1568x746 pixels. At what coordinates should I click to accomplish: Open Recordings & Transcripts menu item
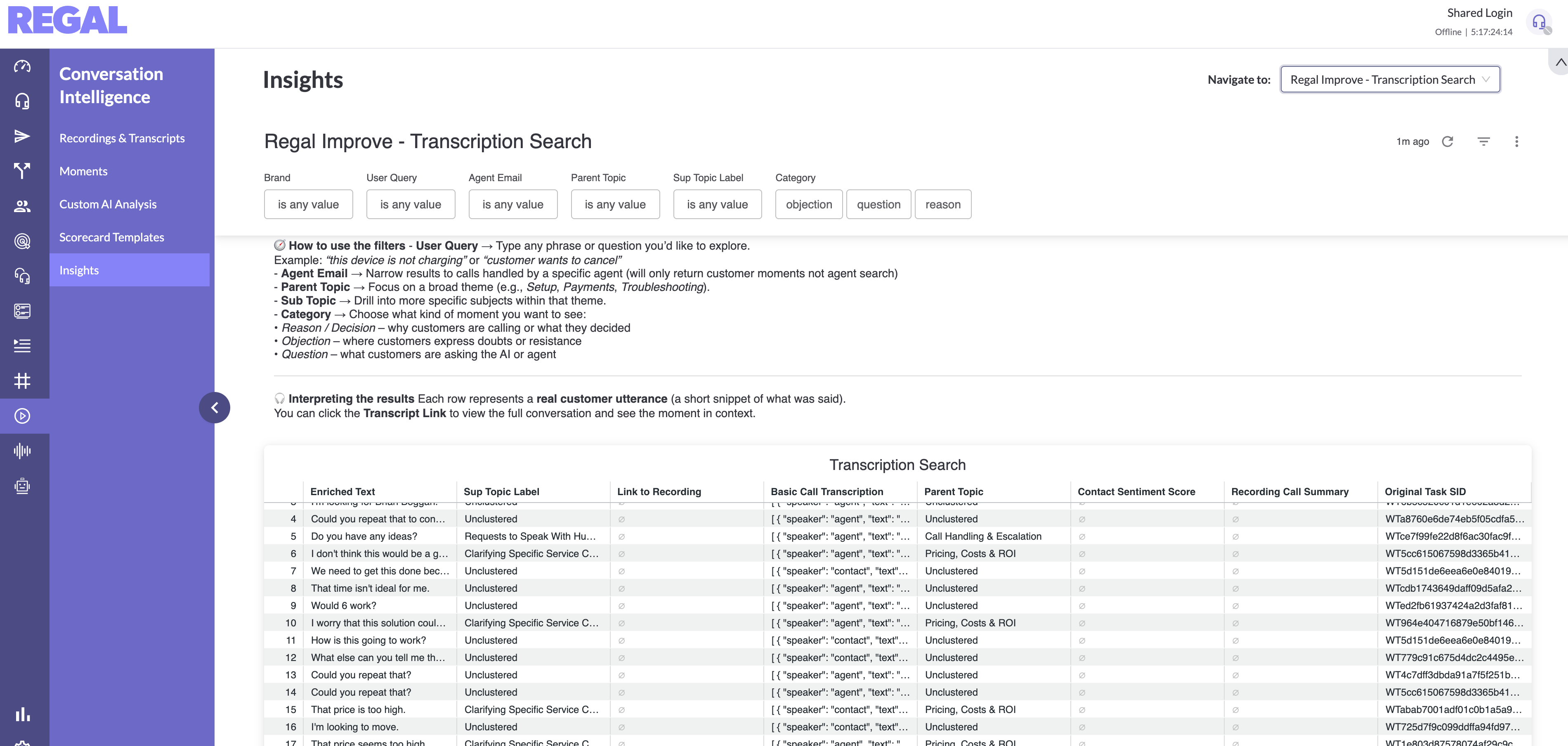point(122,138)
